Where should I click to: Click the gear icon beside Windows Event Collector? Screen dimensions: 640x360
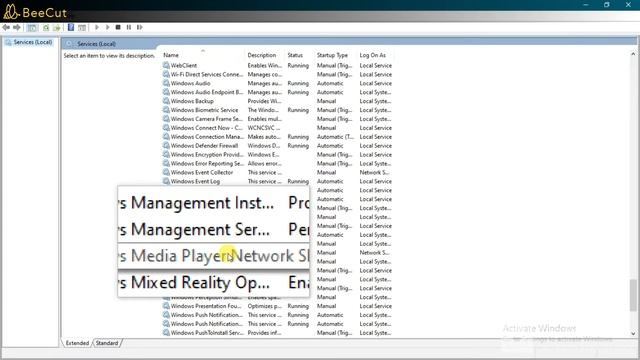tap(166, 172)
